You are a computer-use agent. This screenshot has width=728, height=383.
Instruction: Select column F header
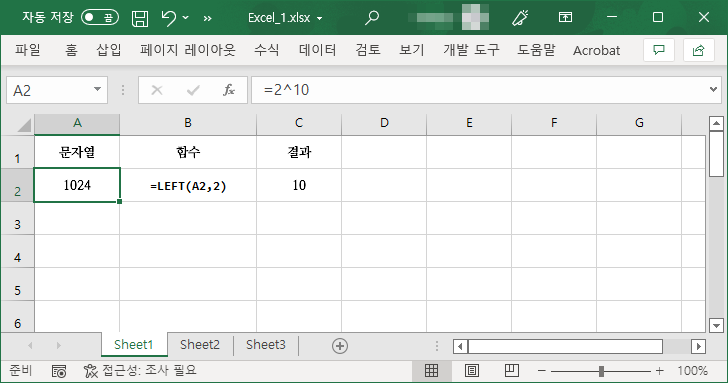coord(554,123)
